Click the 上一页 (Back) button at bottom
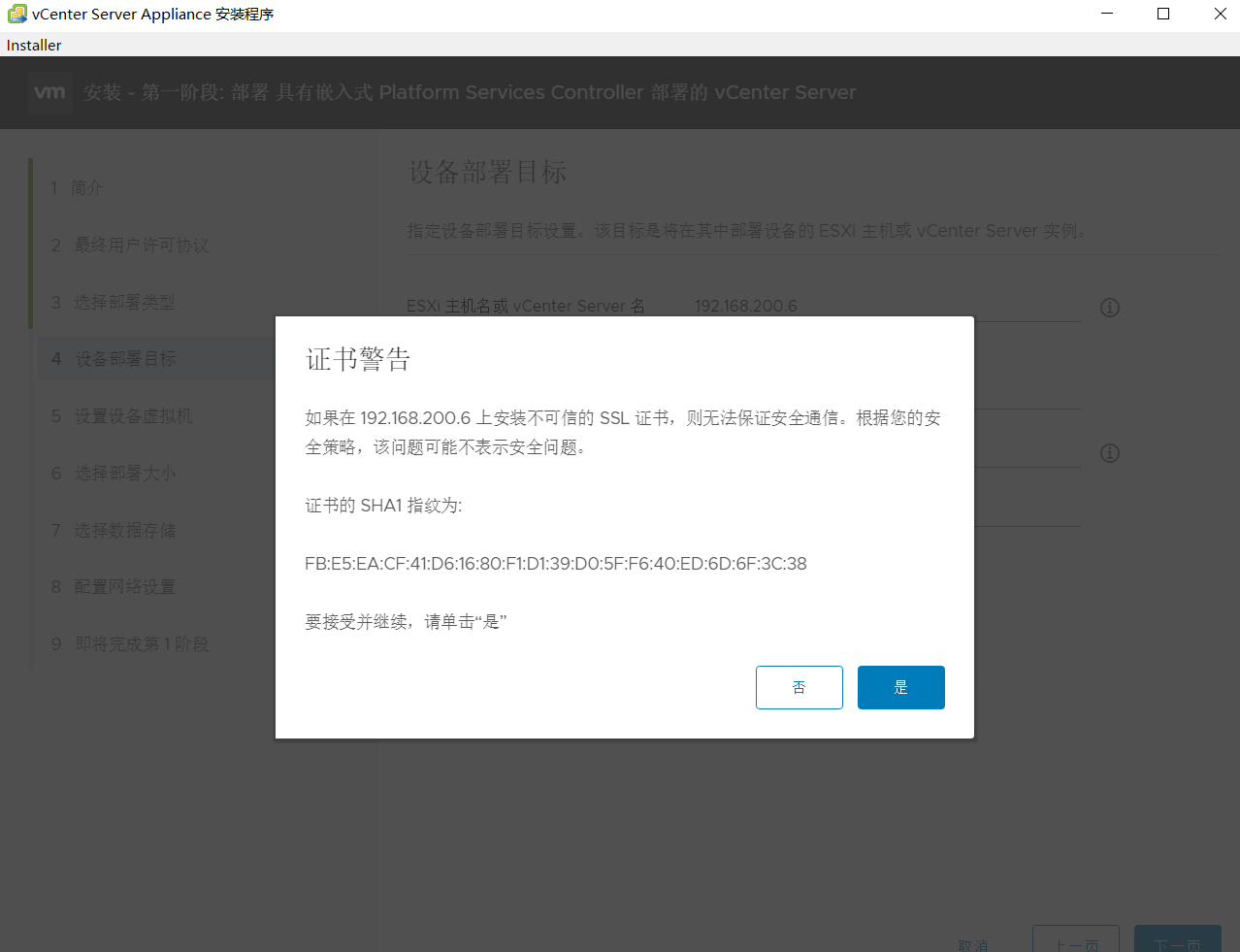 [x=1076, y=939]
